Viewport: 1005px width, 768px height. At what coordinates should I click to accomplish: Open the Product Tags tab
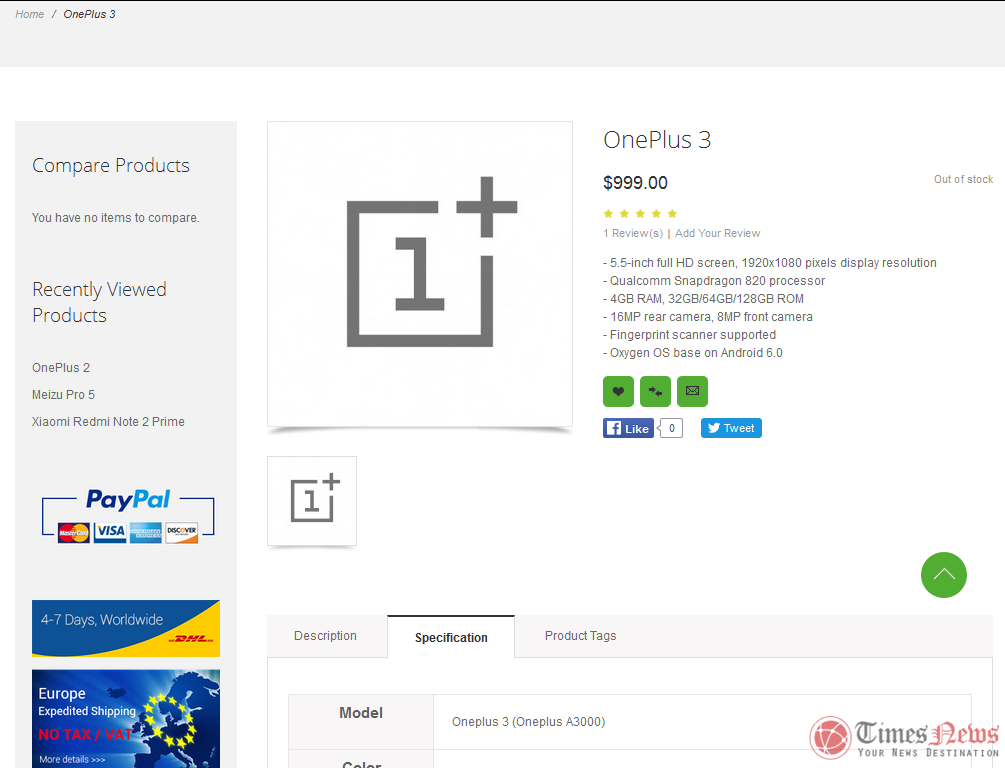tap(580, 636)
